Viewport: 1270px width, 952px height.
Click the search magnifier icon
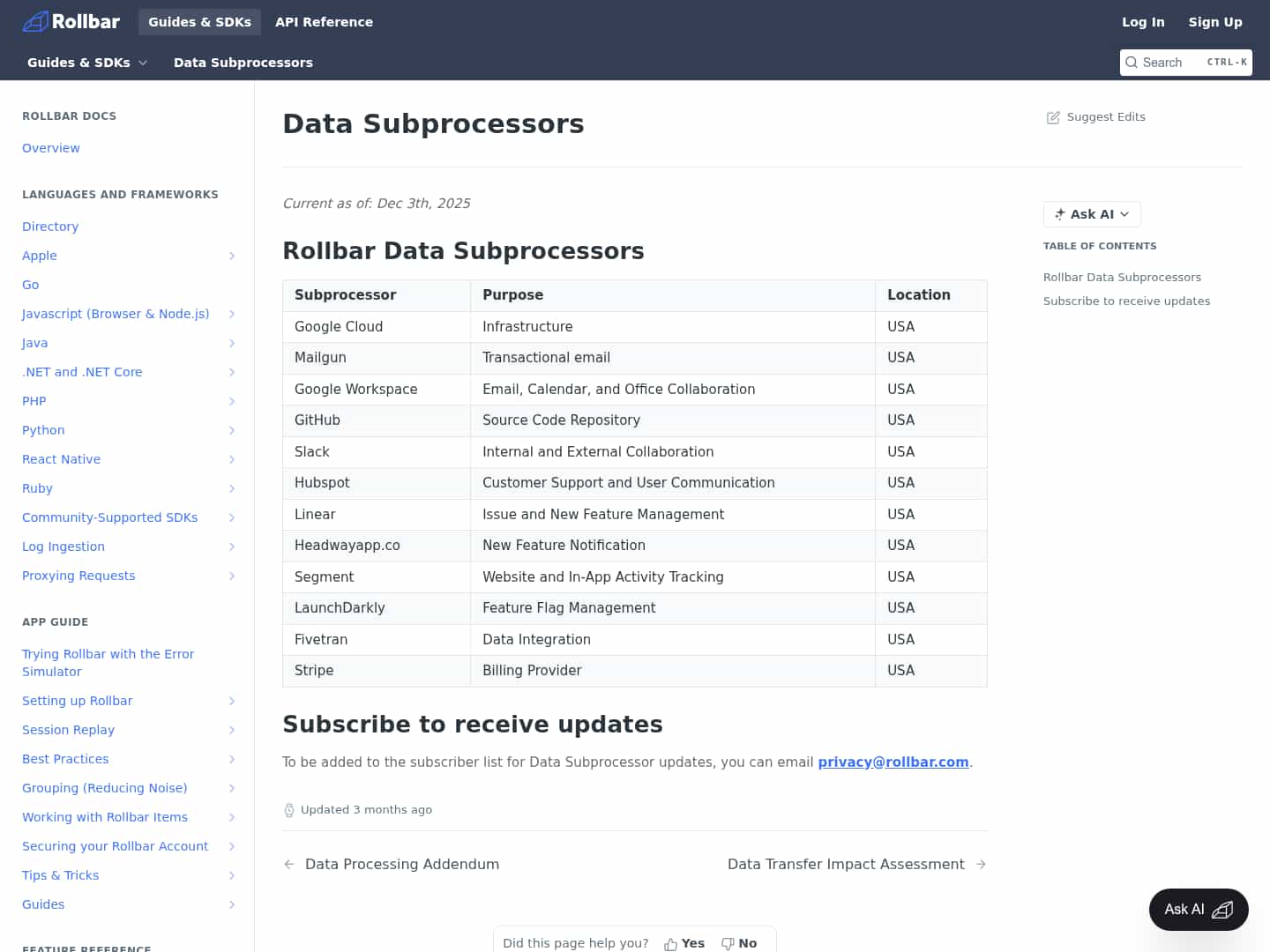pos(1132,63)
